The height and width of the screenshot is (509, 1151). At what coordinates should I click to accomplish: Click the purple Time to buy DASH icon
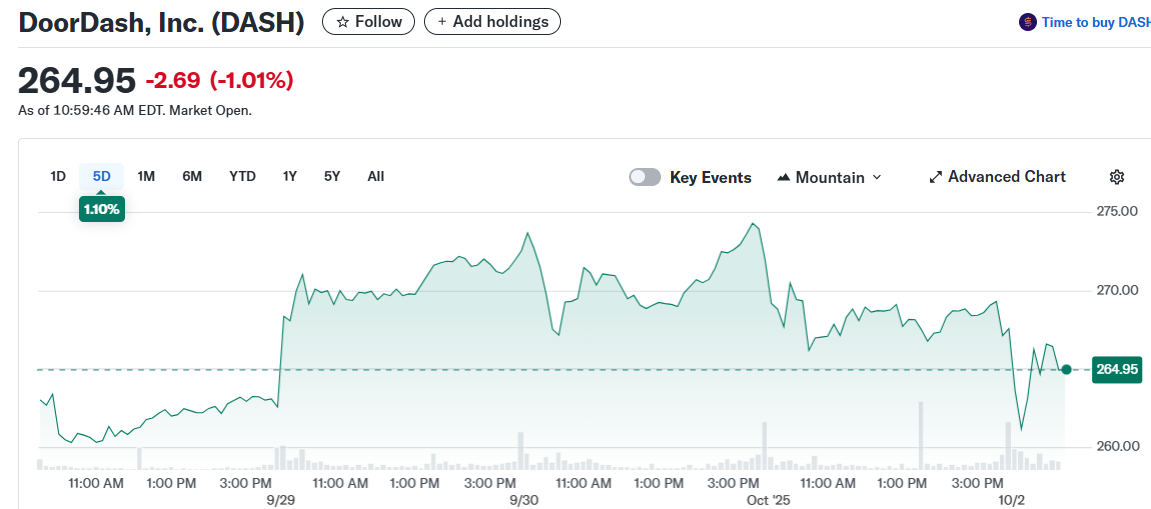[1027, 22]
